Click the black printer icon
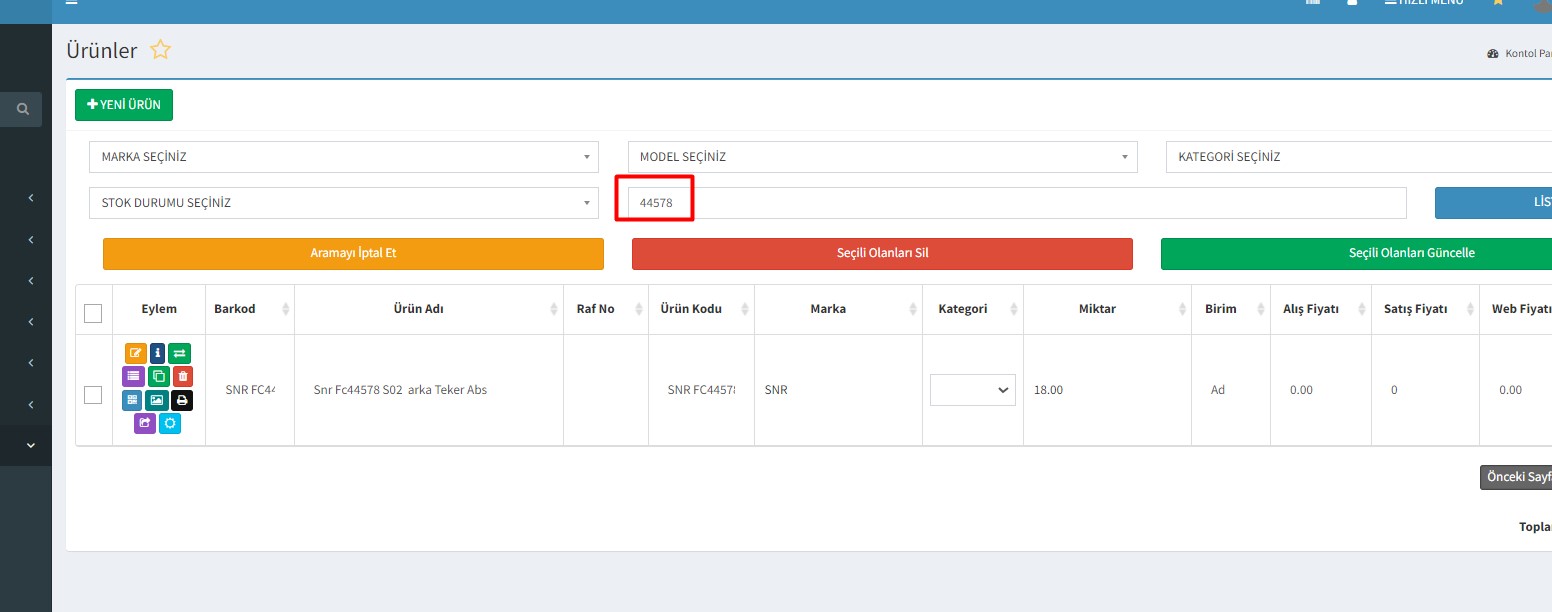The width and height of the screenshot is (1552, 612). pos(182,400)
